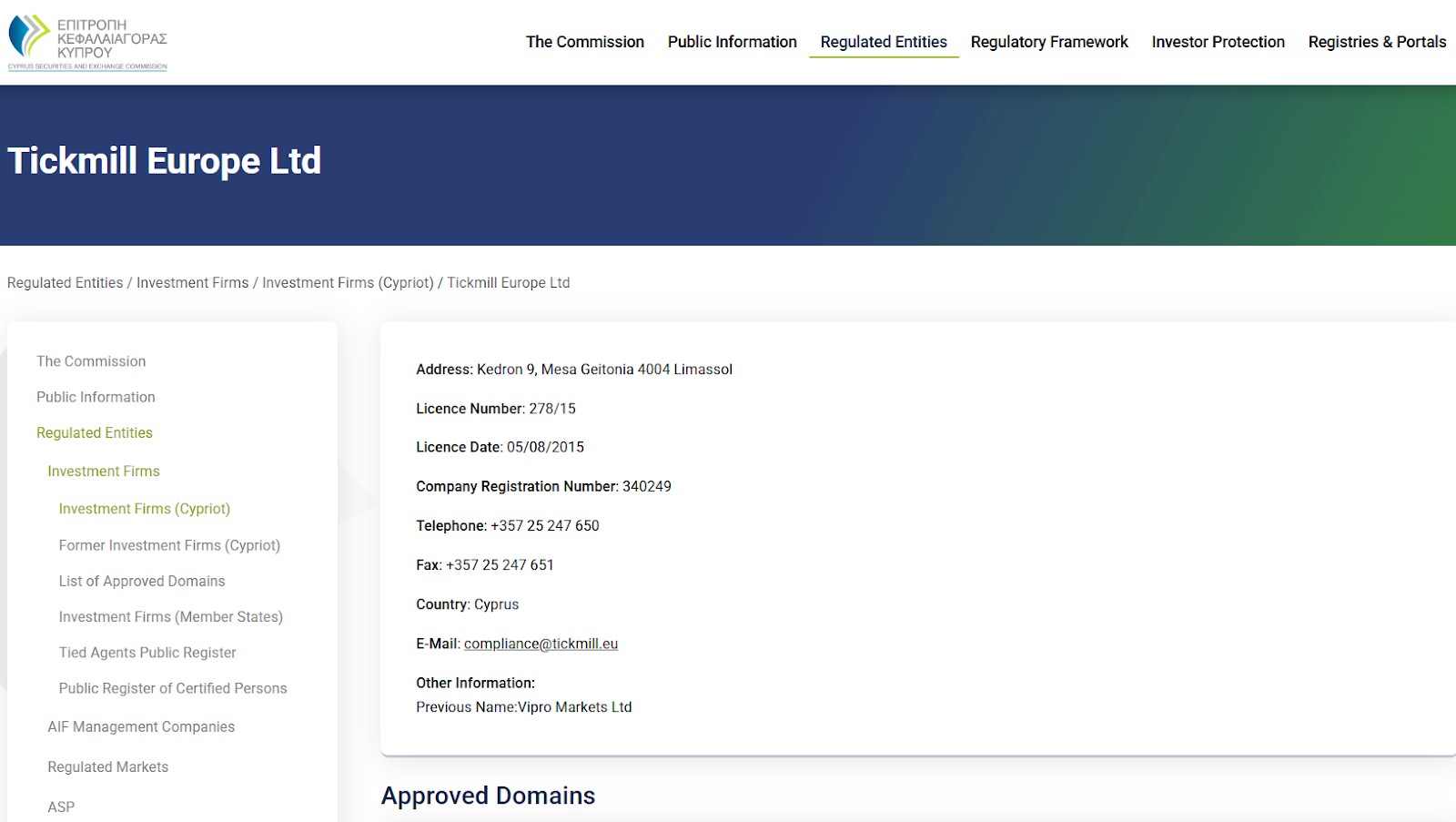The height and width of the screenshot is (822, 1456).
Task: Go to Regulated Entities breadcrumb
Action: click(66, 283)
